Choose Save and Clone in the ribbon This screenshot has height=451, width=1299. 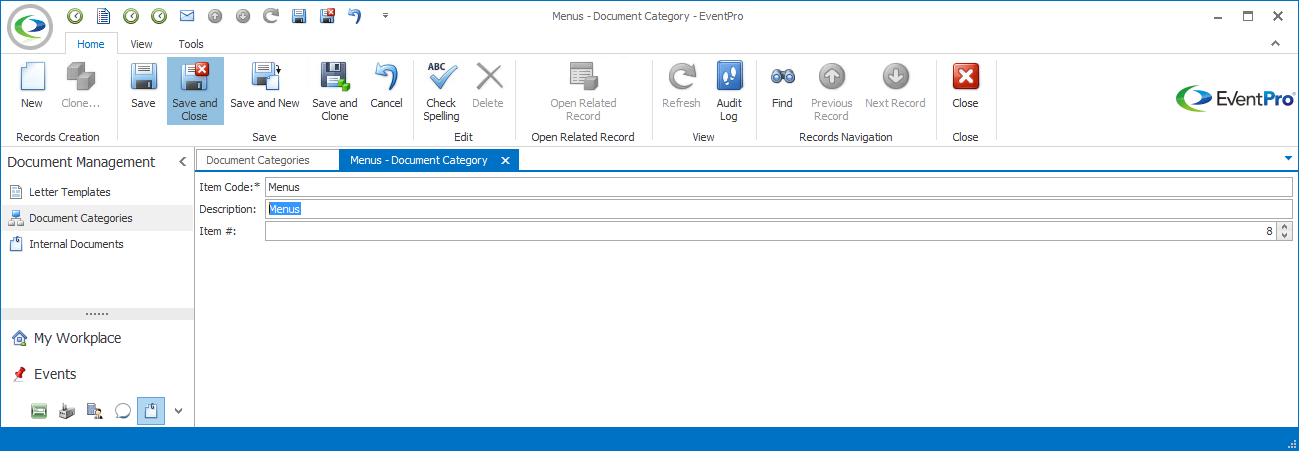(335, 91)
